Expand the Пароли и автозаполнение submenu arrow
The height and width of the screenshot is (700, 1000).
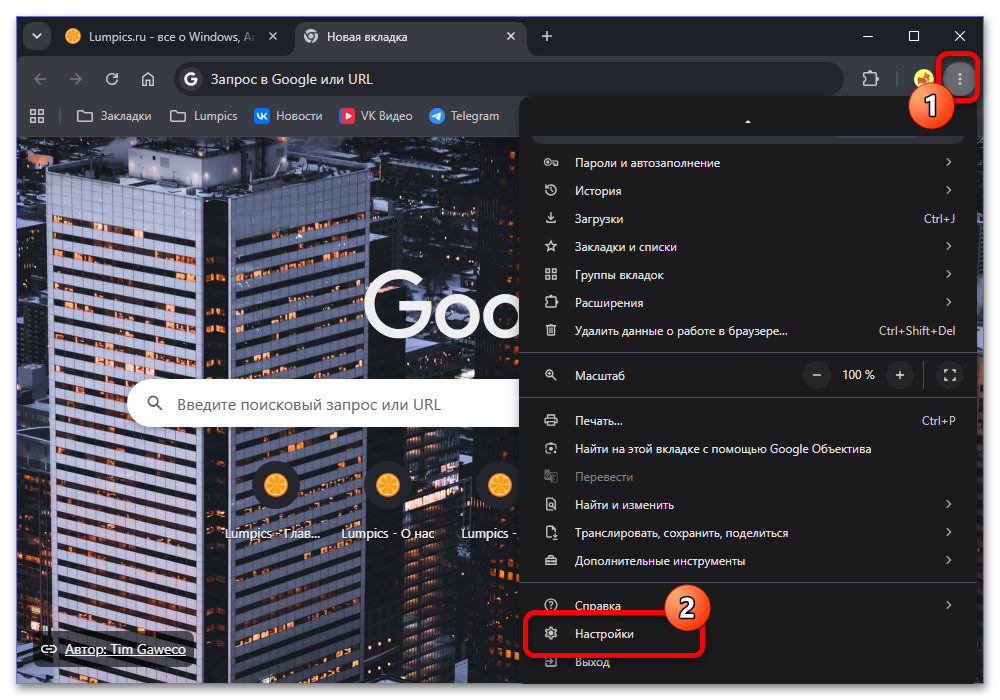[949, 163]
